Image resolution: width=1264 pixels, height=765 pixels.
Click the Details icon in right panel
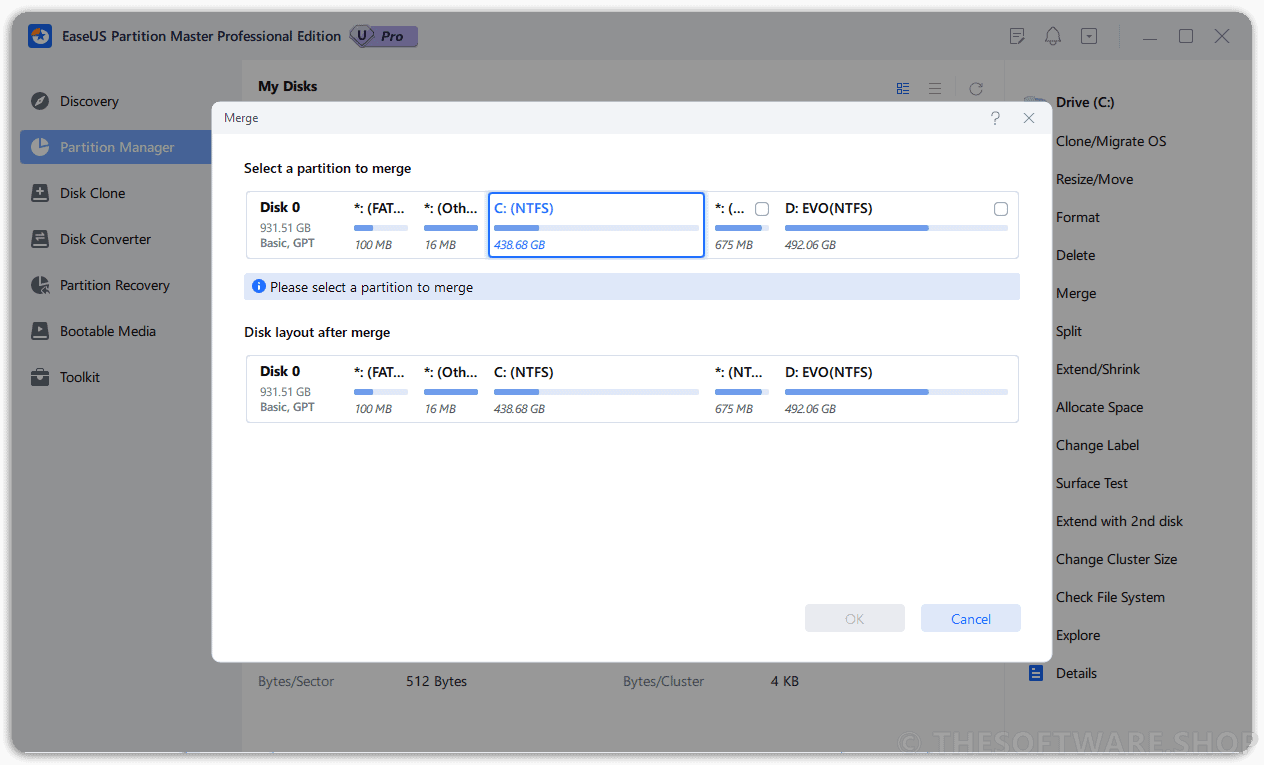(1036, 673)
